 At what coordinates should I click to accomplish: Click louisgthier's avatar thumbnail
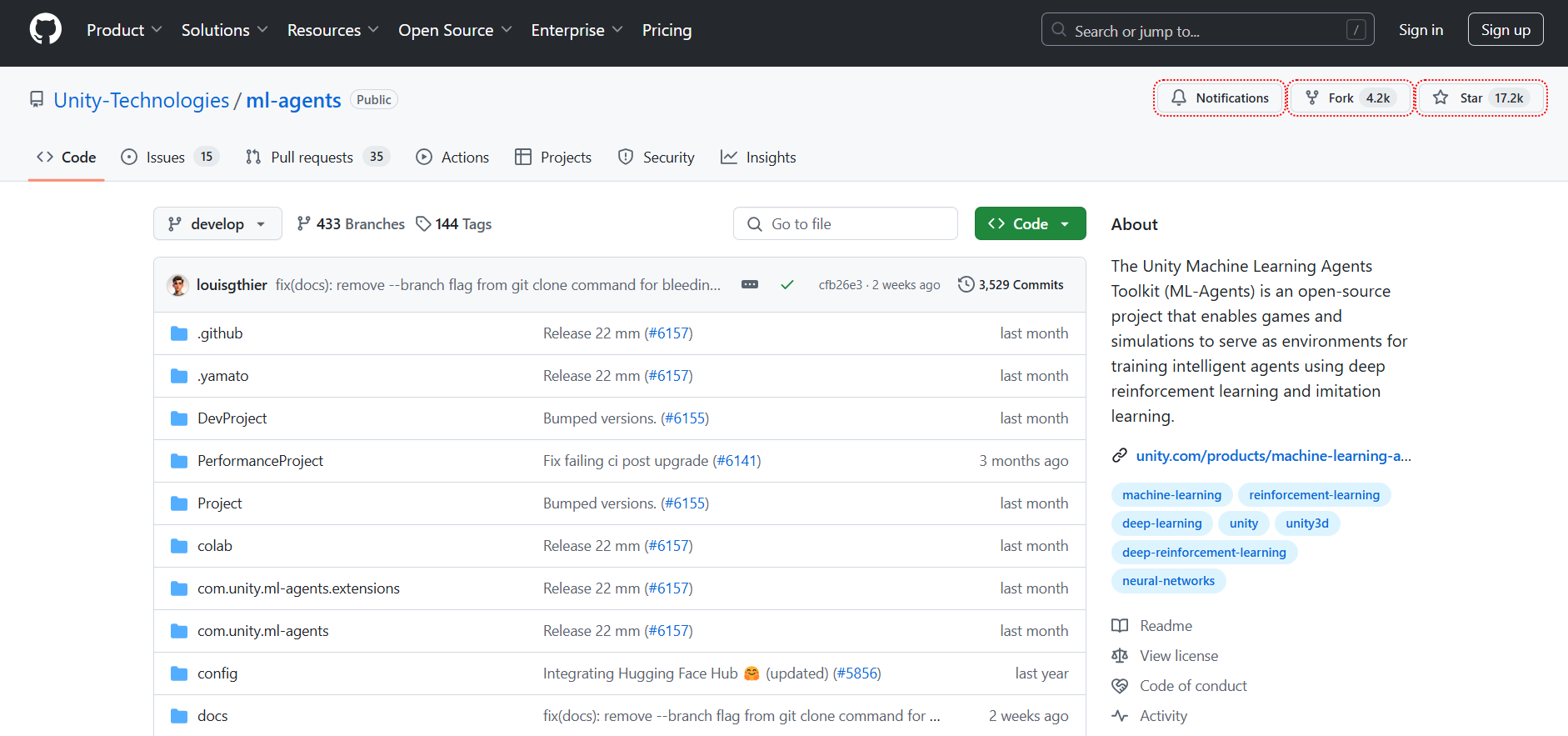pyautogui.click(x=177, y=285)
